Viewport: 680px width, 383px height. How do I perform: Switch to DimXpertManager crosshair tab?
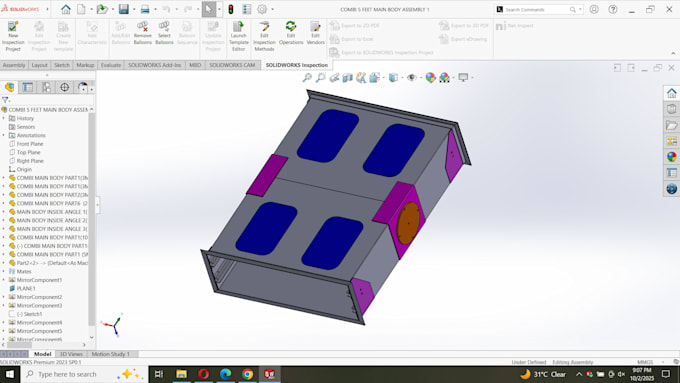[x=64, y=87]
